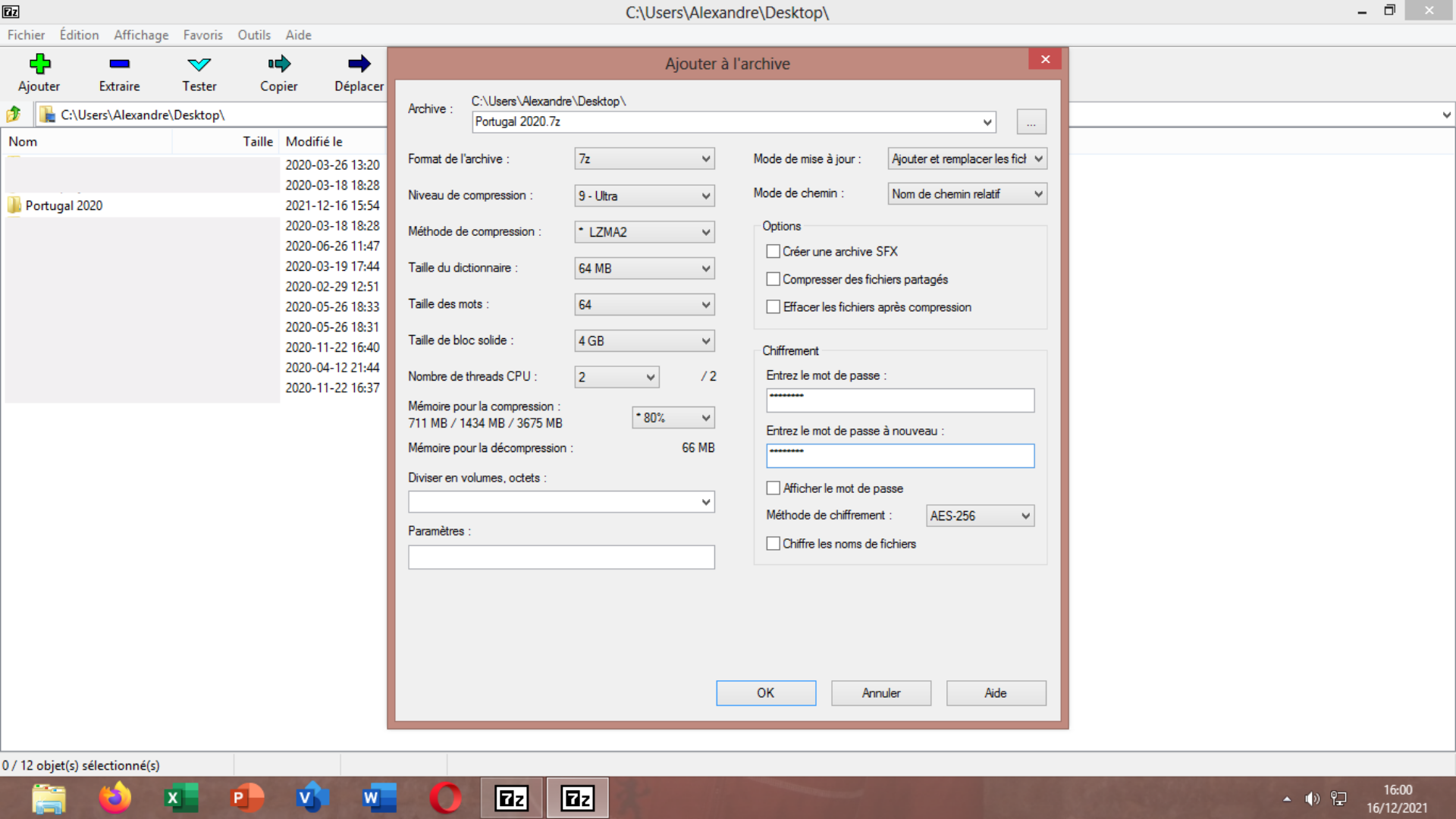Open the Méthode de chiffrement dropdown
Image resolution: width=1456 pixels, height=819 pixels.
point(980,516)
